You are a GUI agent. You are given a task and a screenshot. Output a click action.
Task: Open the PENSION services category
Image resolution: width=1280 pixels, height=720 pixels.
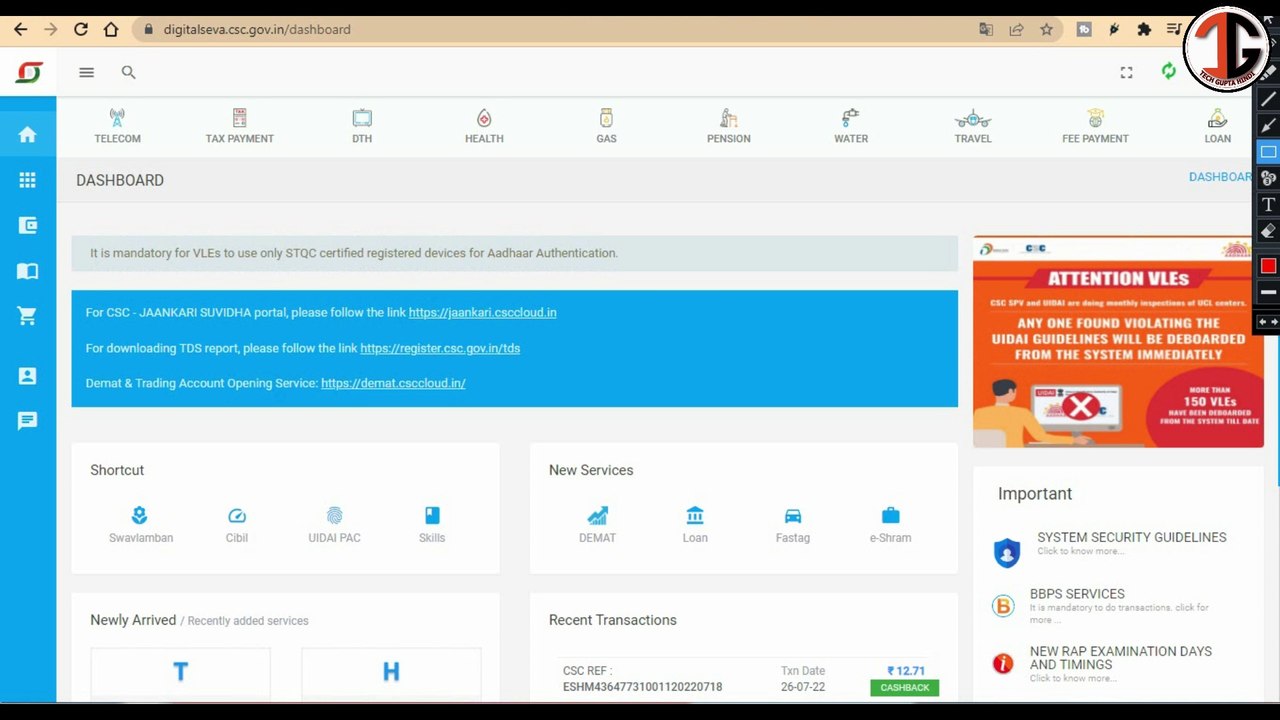pyautogui.click(x=728, y=126)
